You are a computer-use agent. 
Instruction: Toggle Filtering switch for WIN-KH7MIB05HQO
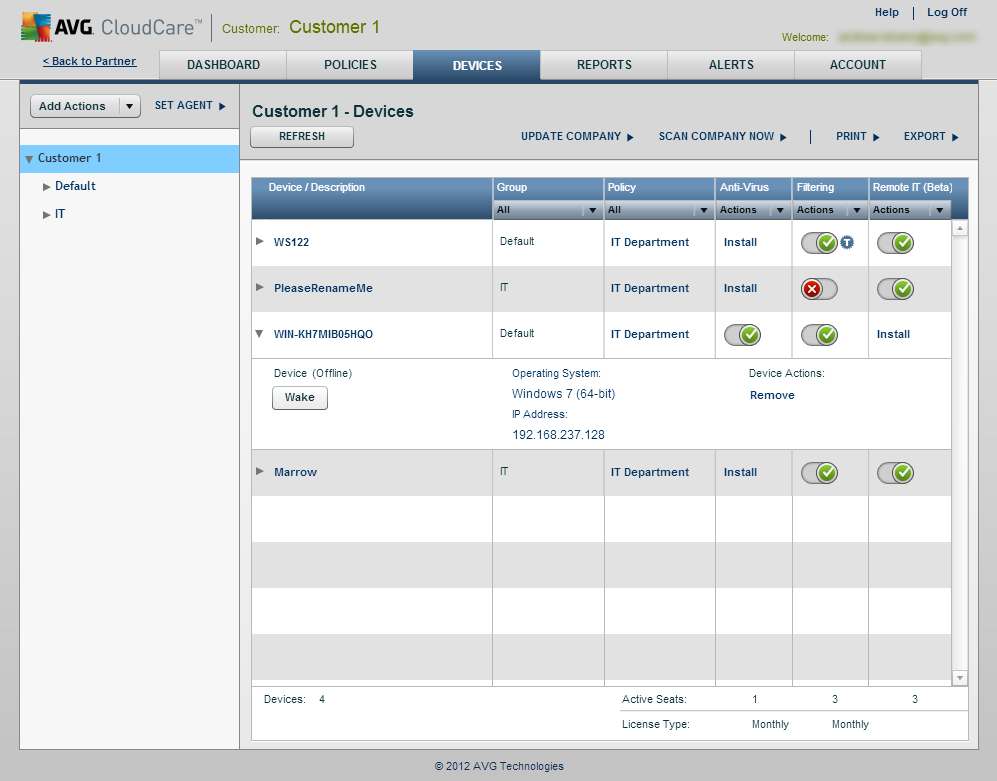tap(819, 335)
